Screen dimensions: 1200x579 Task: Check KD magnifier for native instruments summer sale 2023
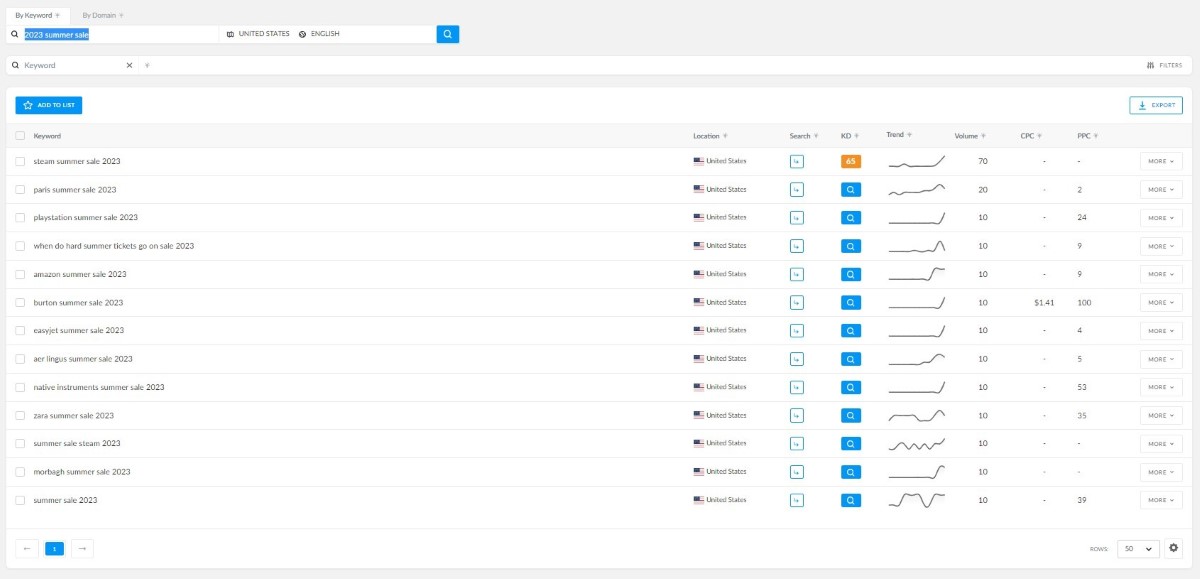tap(851, 387)
